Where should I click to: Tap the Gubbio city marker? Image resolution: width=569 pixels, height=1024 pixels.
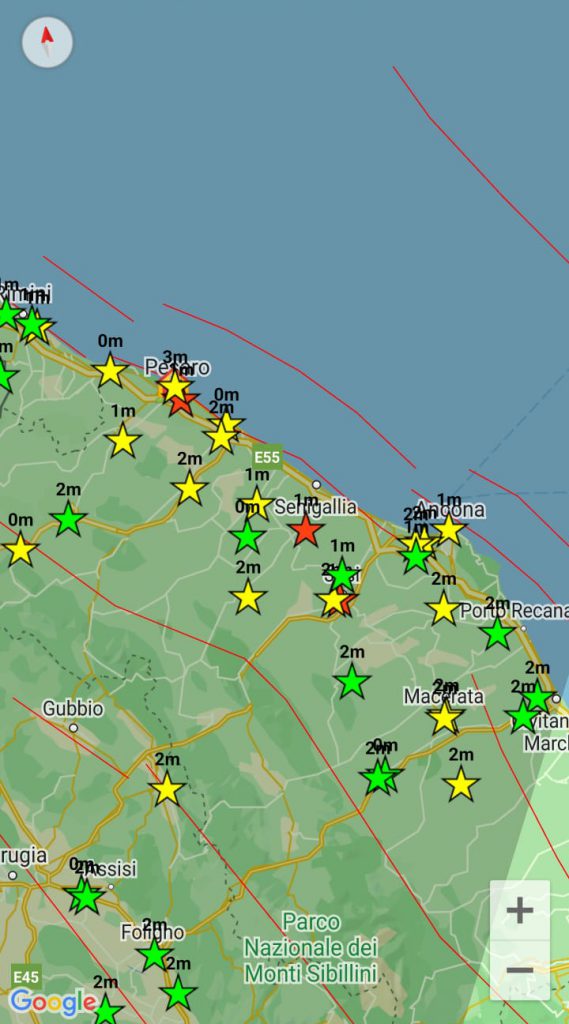(x=73, y=728)
